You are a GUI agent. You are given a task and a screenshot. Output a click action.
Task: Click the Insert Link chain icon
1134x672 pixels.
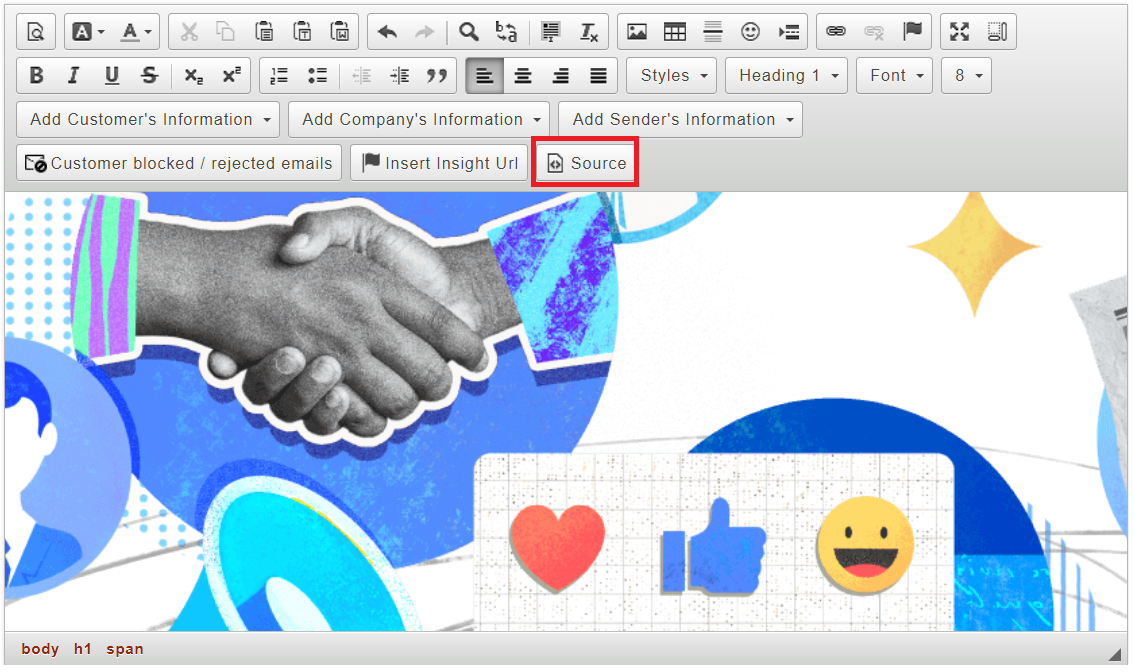click(836, 32)
